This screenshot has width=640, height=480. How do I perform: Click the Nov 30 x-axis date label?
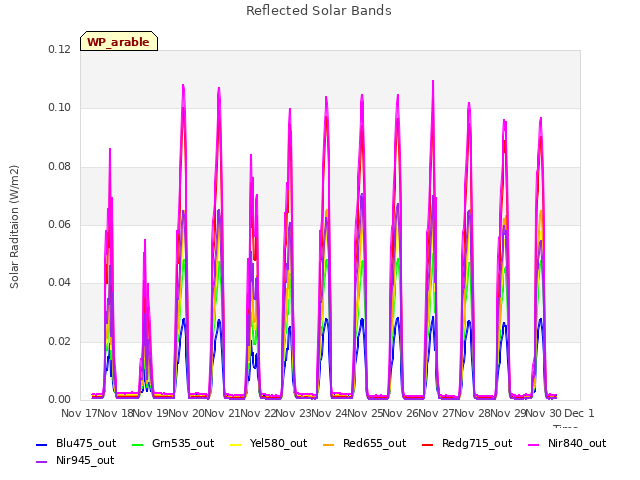[x=543, y=413]
